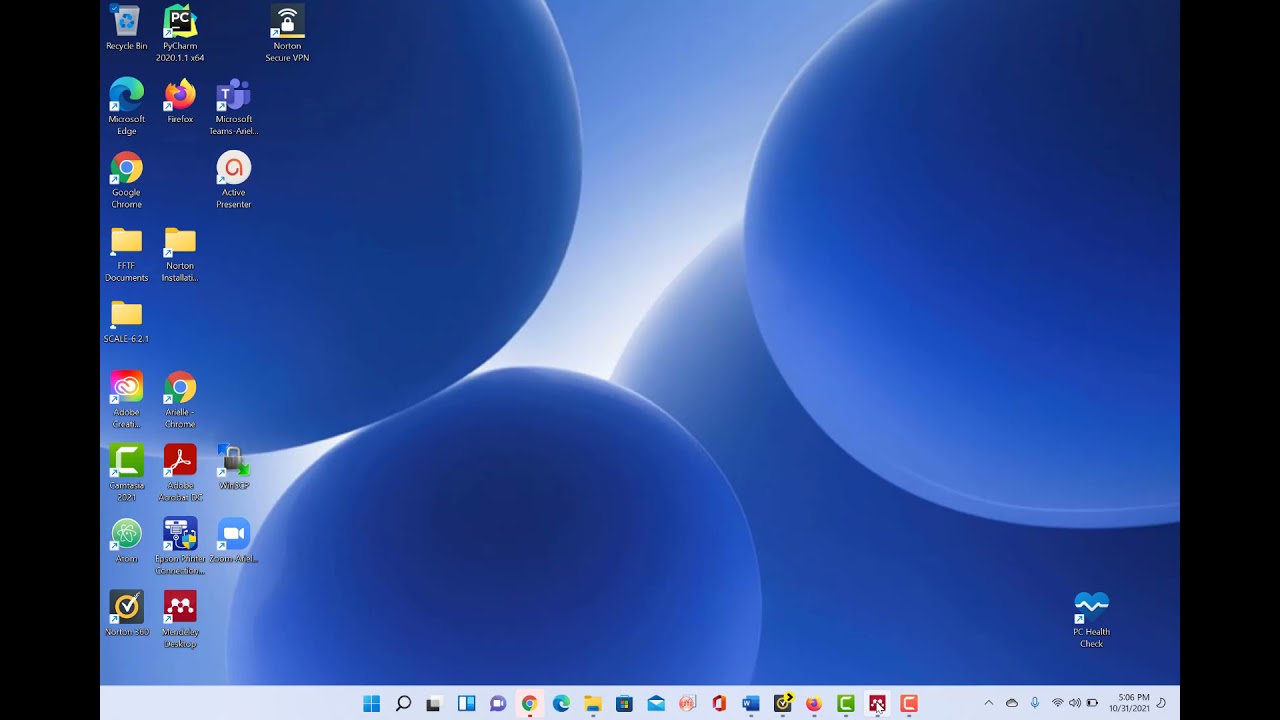Show hidden system tray icons
The image size is (1280, 720).
click(x=989, y=704)
